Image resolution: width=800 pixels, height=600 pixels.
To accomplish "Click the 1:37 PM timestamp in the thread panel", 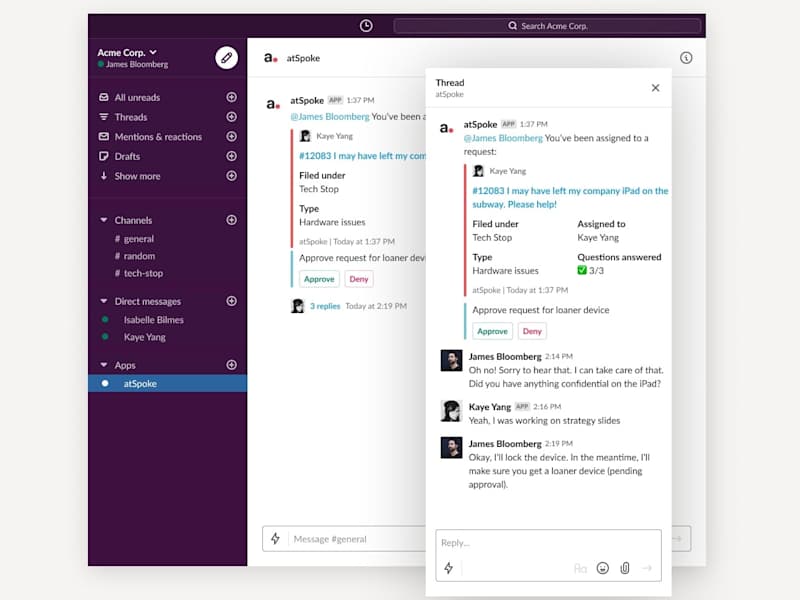I will tap(534, 124).
